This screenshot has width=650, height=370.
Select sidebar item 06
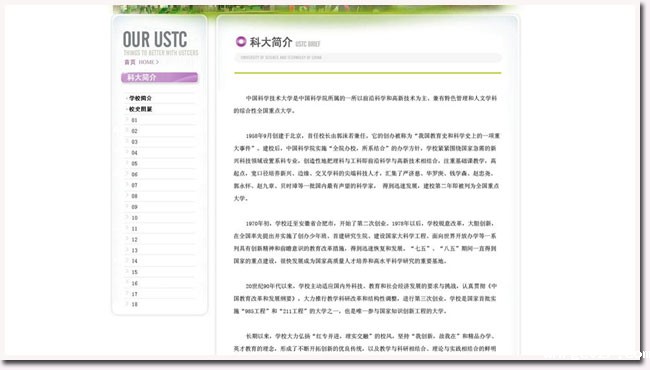pyautogui.click(x=134, y=174)
